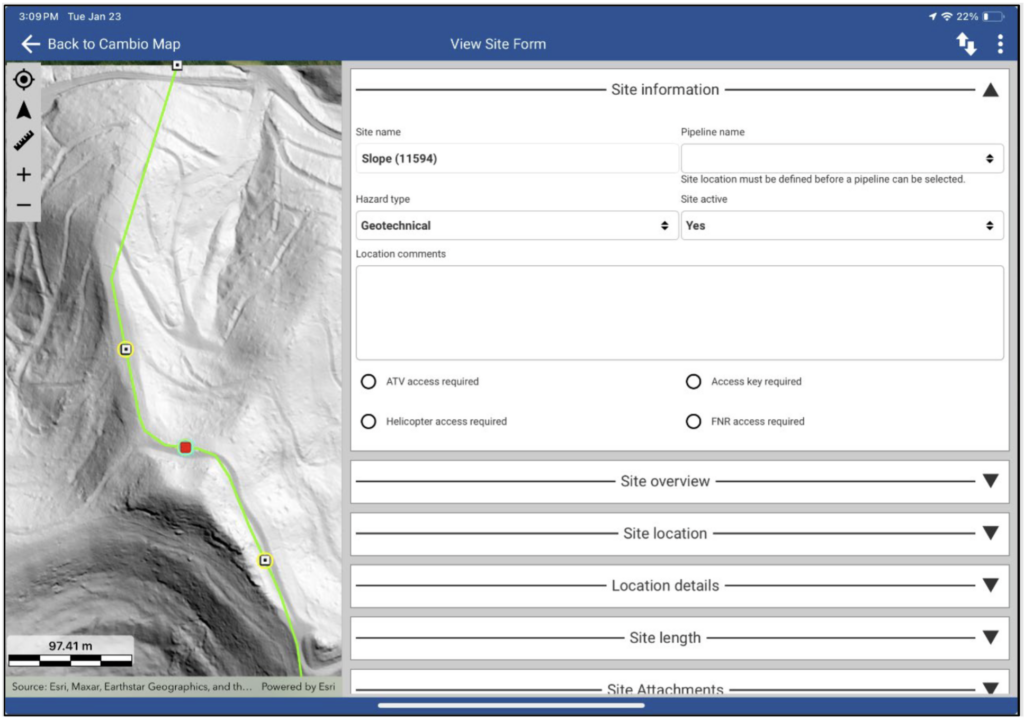Expand the Site Attachments section
The image size is (1024, 720).
tap(990, 689)
